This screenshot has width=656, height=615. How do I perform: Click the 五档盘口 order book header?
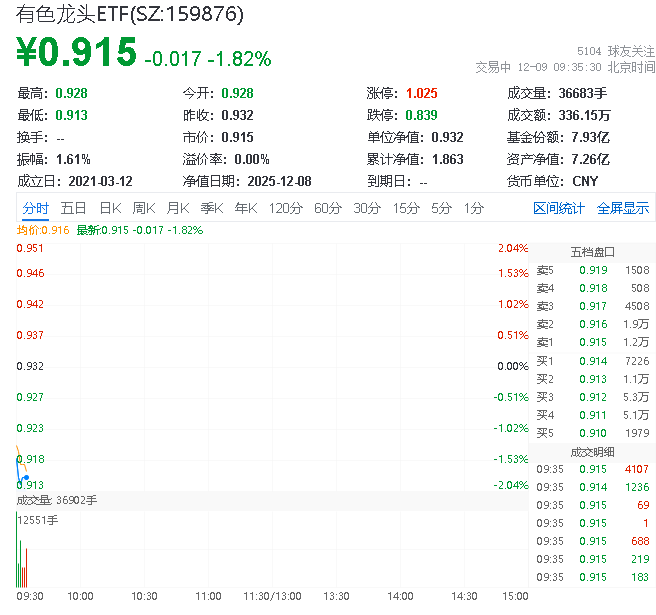(x=592, y=251)
